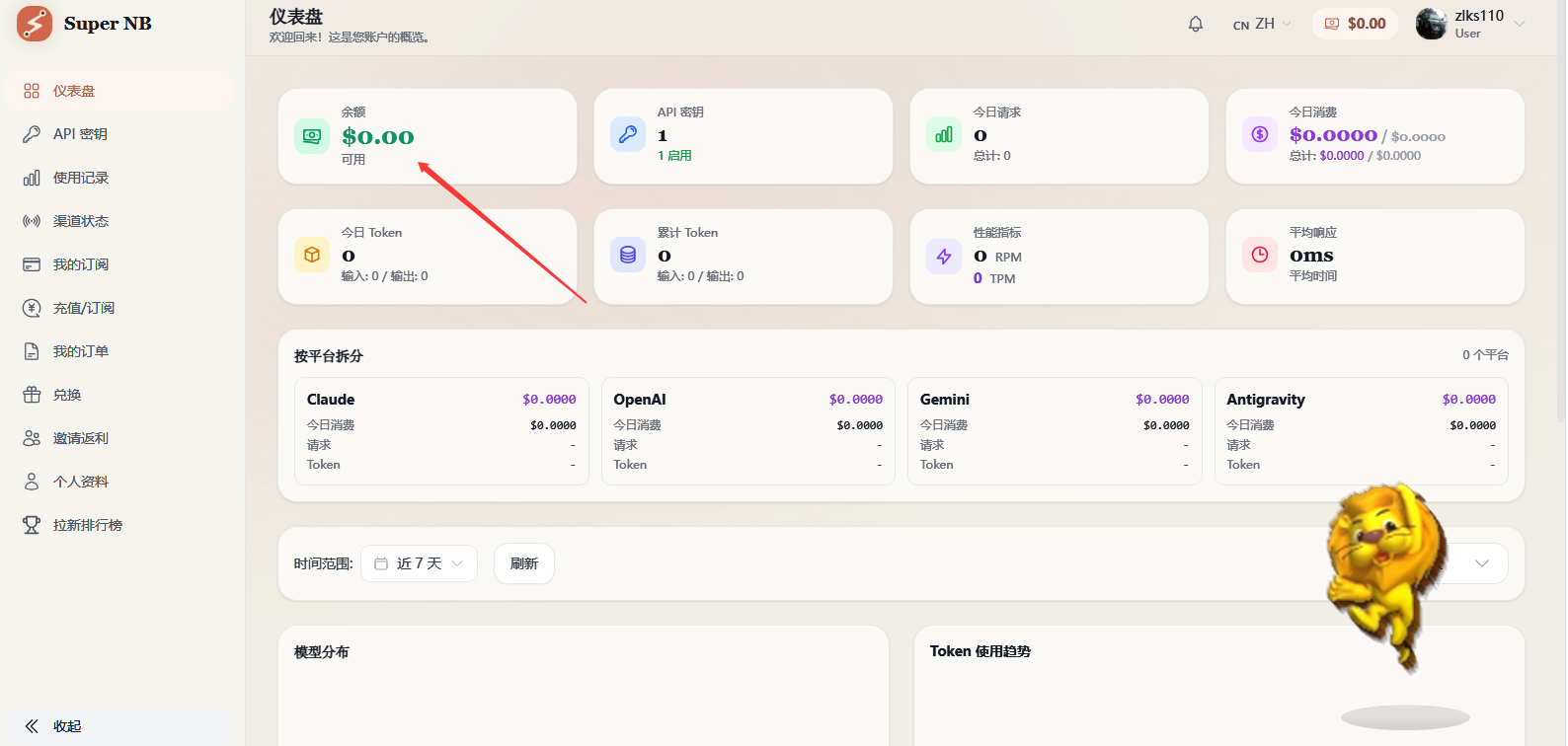Click the cumulative Token database icon
This screenshot has height=746, width=1568.
628,255
